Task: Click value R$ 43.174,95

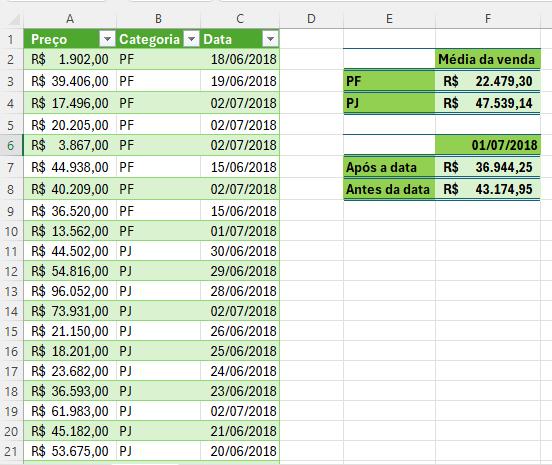Action: [488, 189]
